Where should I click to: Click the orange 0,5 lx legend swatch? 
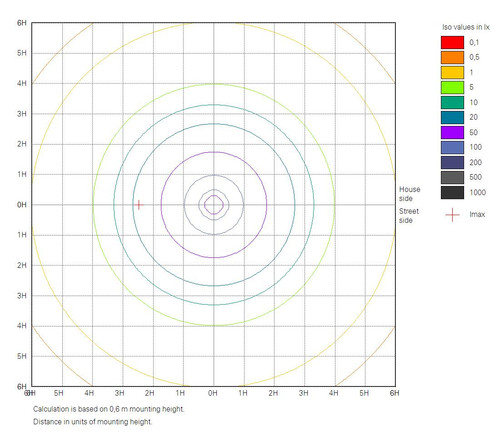coord(452,57)
